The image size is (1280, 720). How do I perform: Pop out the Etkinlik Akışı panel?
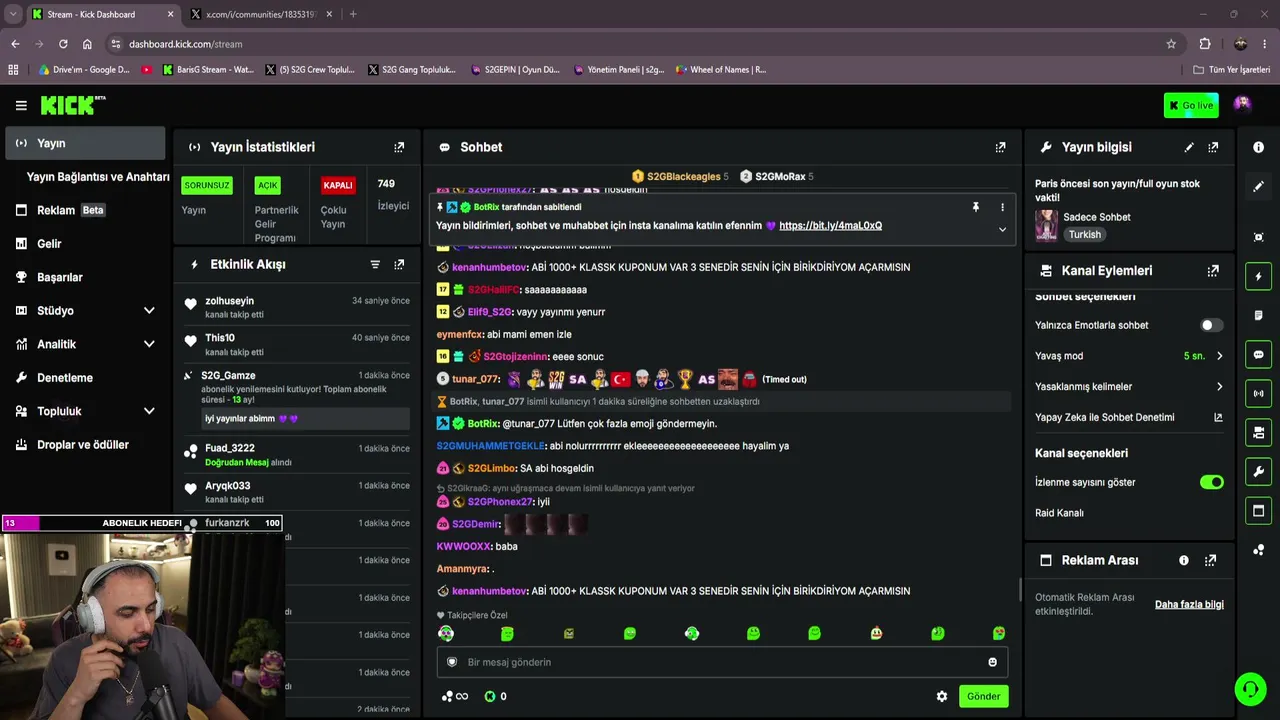coord(399,264)
